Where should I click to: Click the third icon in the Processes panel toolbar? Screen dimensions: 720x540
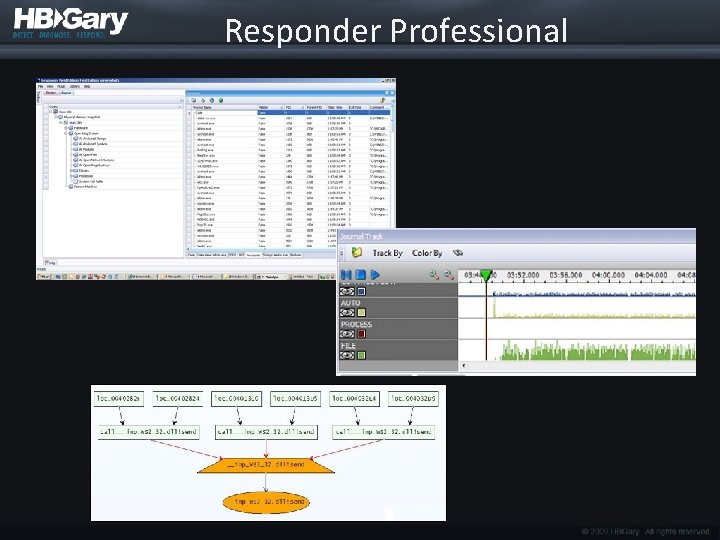212,100
